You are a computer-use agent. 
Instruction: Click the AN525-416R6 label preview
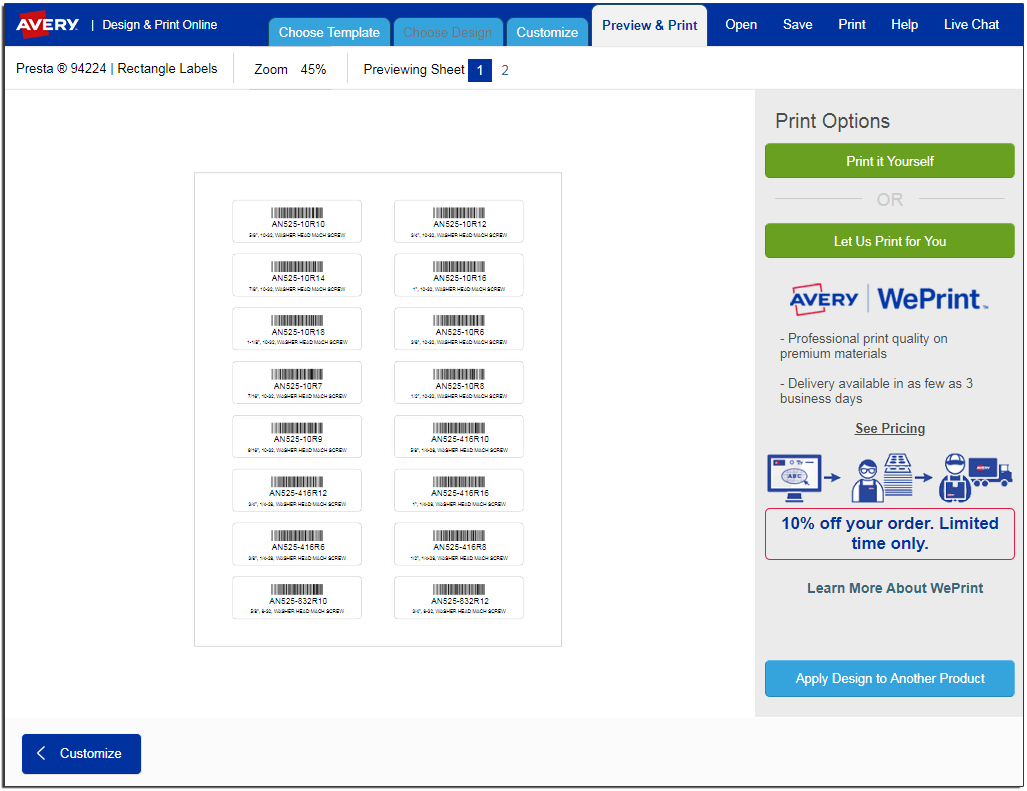pyautogui.click(x=297, y=544)
